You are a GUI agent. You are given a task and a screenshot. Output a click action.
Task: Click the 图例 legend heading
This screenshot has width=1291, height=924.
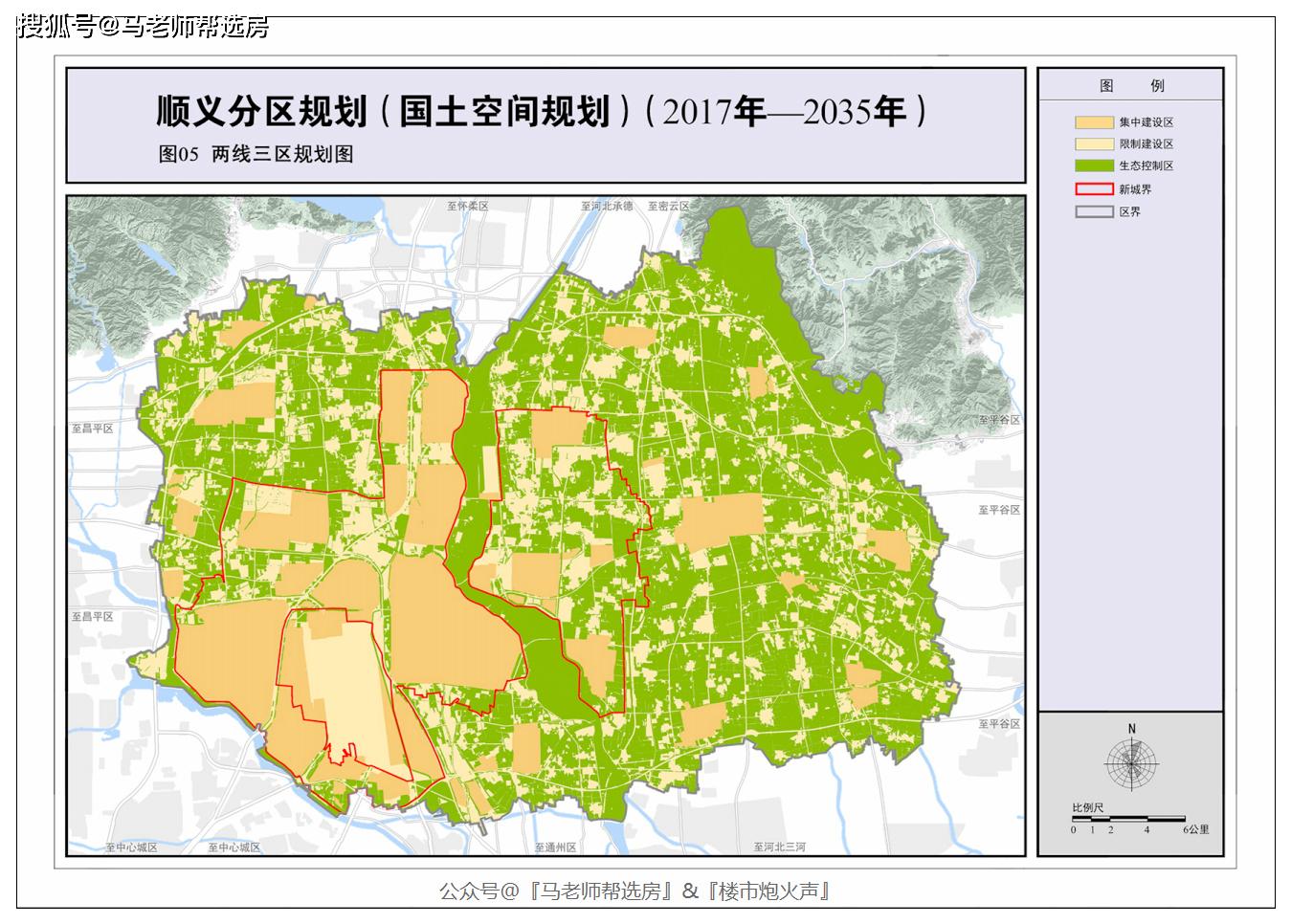[1131, 85]
